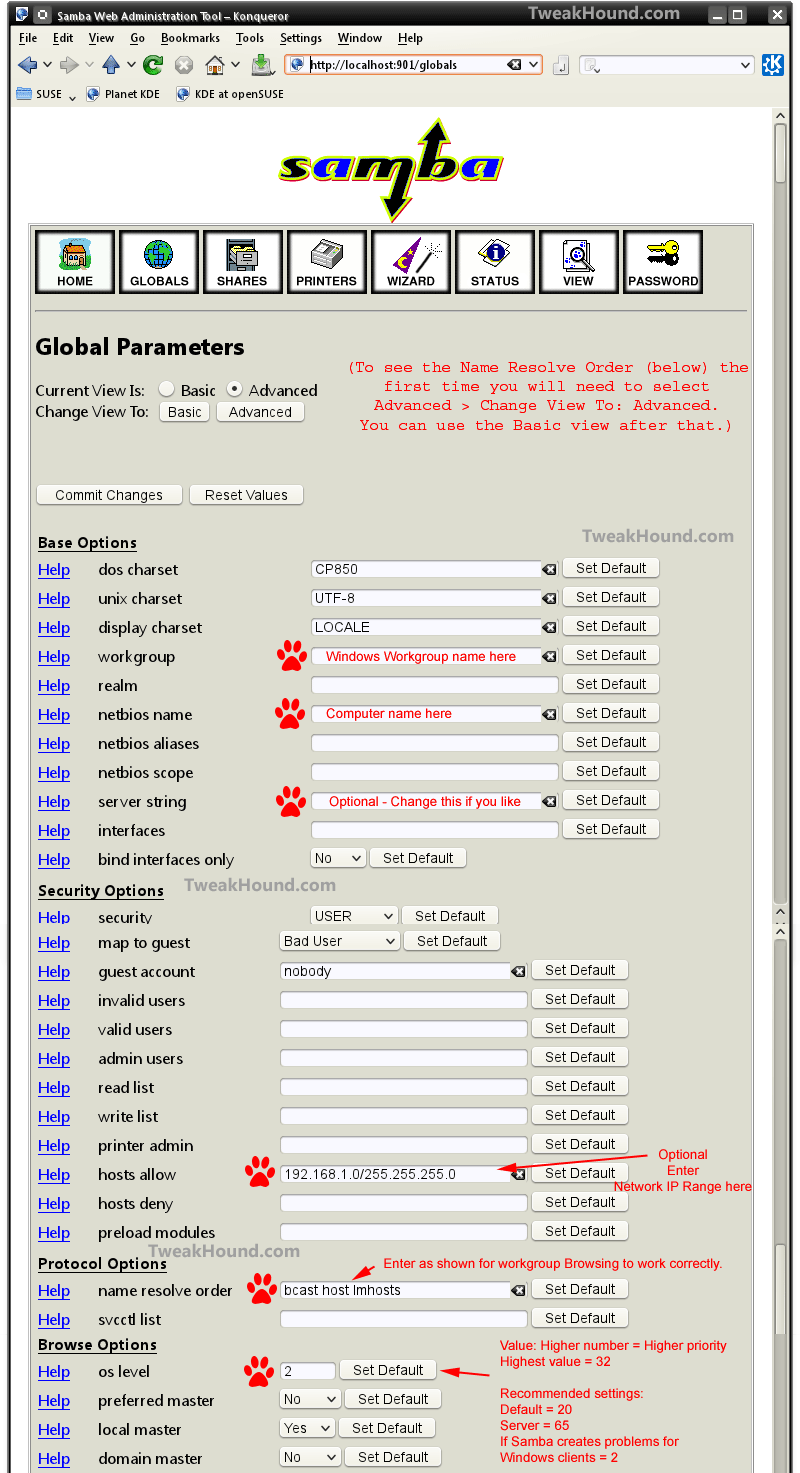This screenshot has height=1473, width=800.
Task: Click the KDE logo throbber icon
Action: pos(773,65)
